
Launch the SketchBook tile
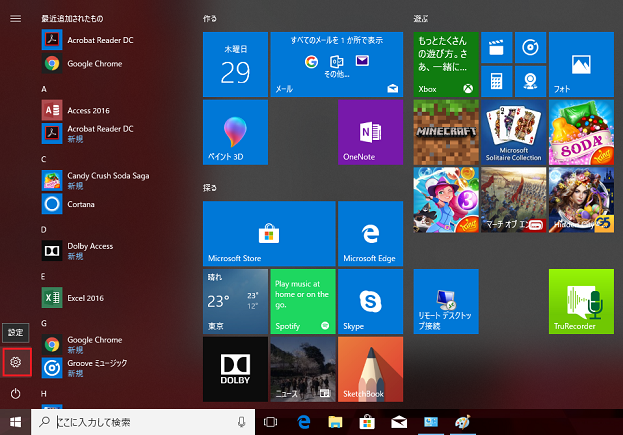(370, 369)
